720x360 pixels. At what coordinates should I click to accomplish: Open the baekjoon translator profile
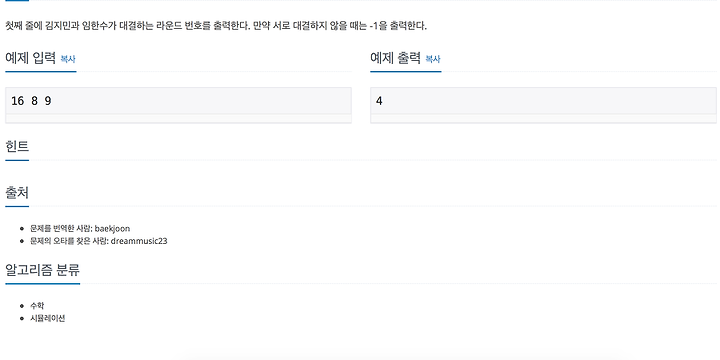(x=112, y=228)
